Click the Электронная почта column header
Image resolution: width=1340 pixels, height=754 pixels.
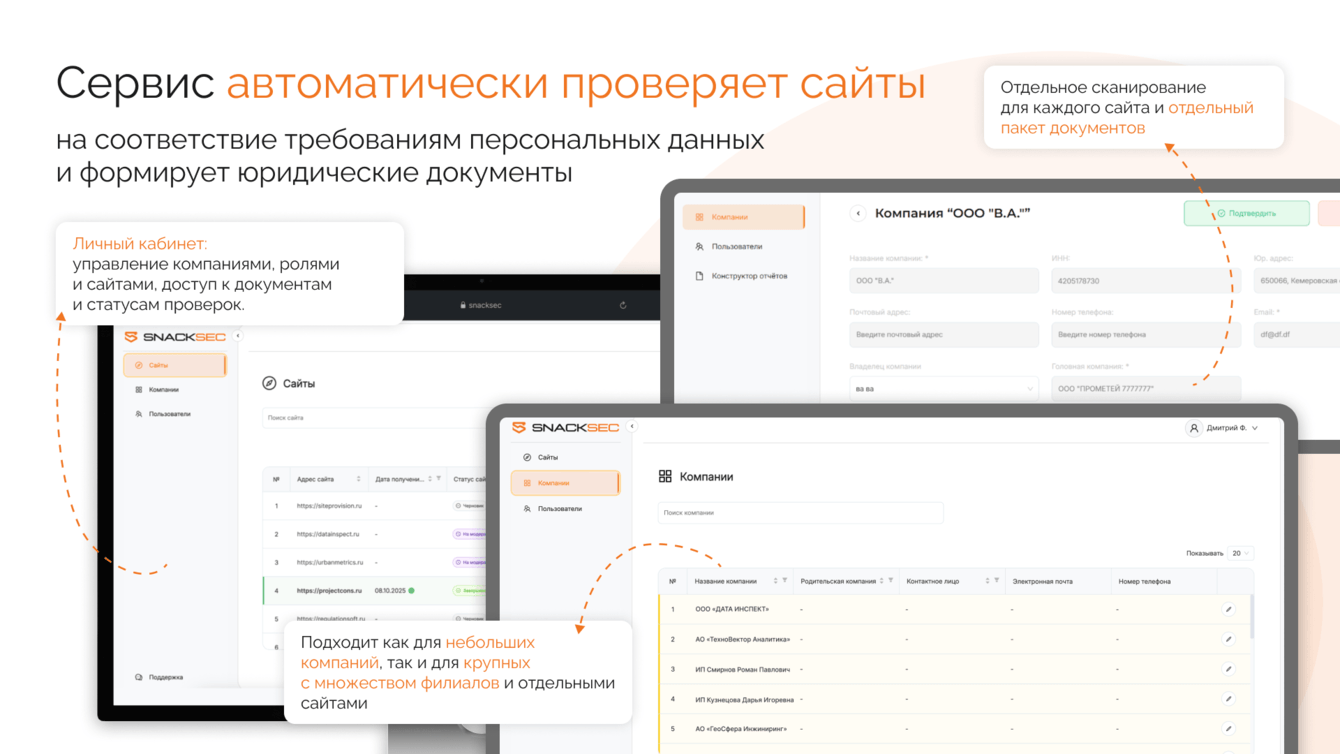(x=1041, y=581)
